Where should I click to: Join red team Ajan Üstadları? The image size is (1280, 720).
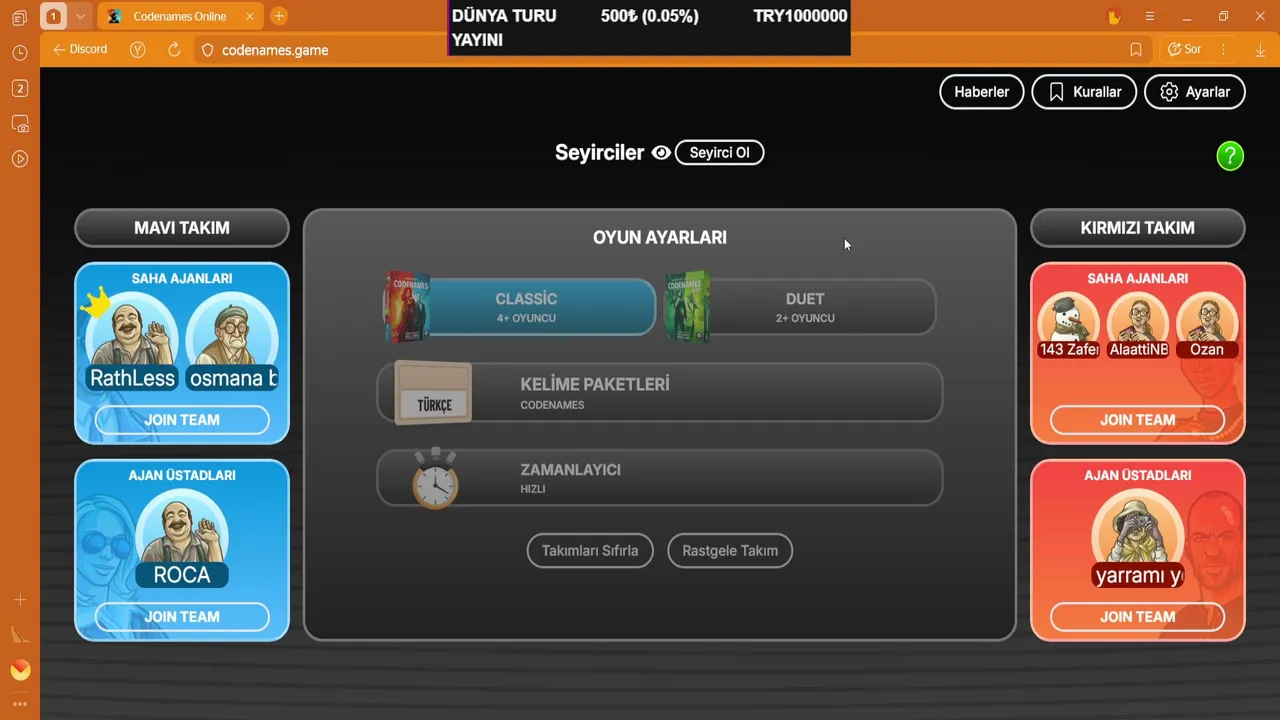(1138, 617)
